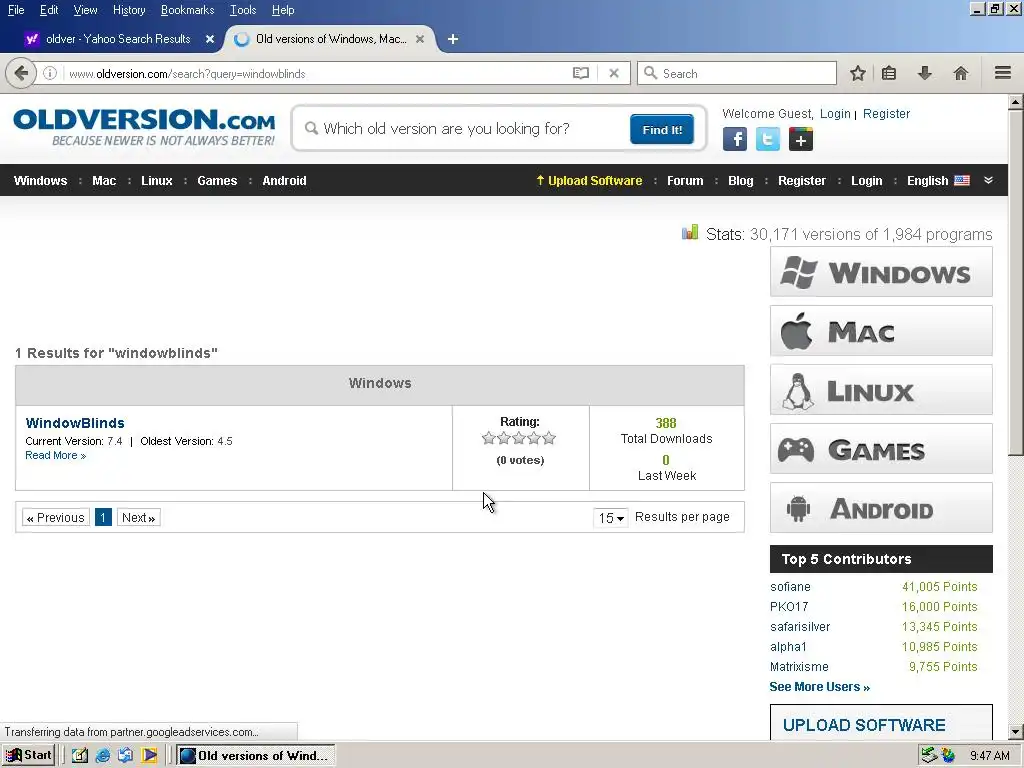
Task: Open safarisilver contributor profile
Action: pyautogui.click(x=800, y=627)
